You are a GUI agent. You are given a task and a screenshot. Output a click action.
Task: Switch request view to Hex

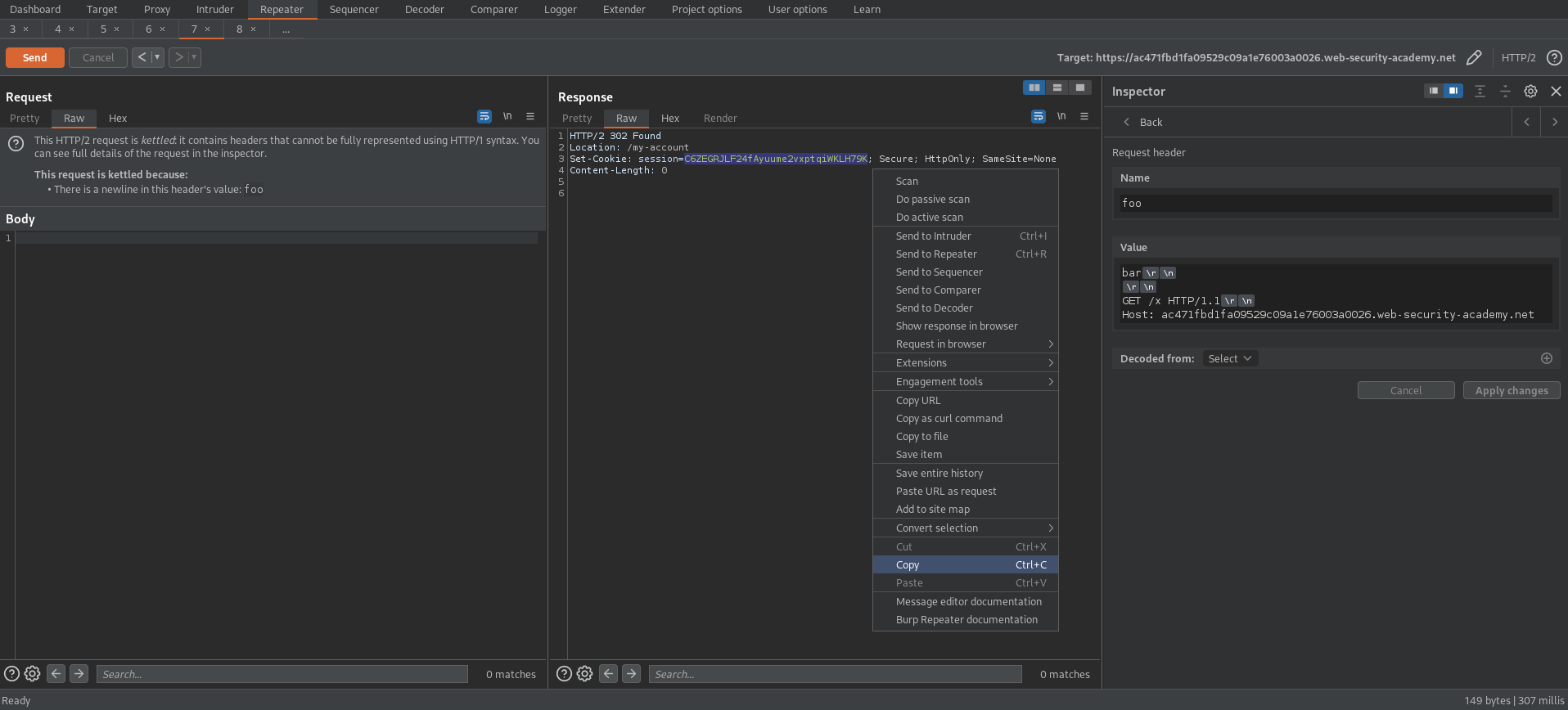[x=118, y=118]
